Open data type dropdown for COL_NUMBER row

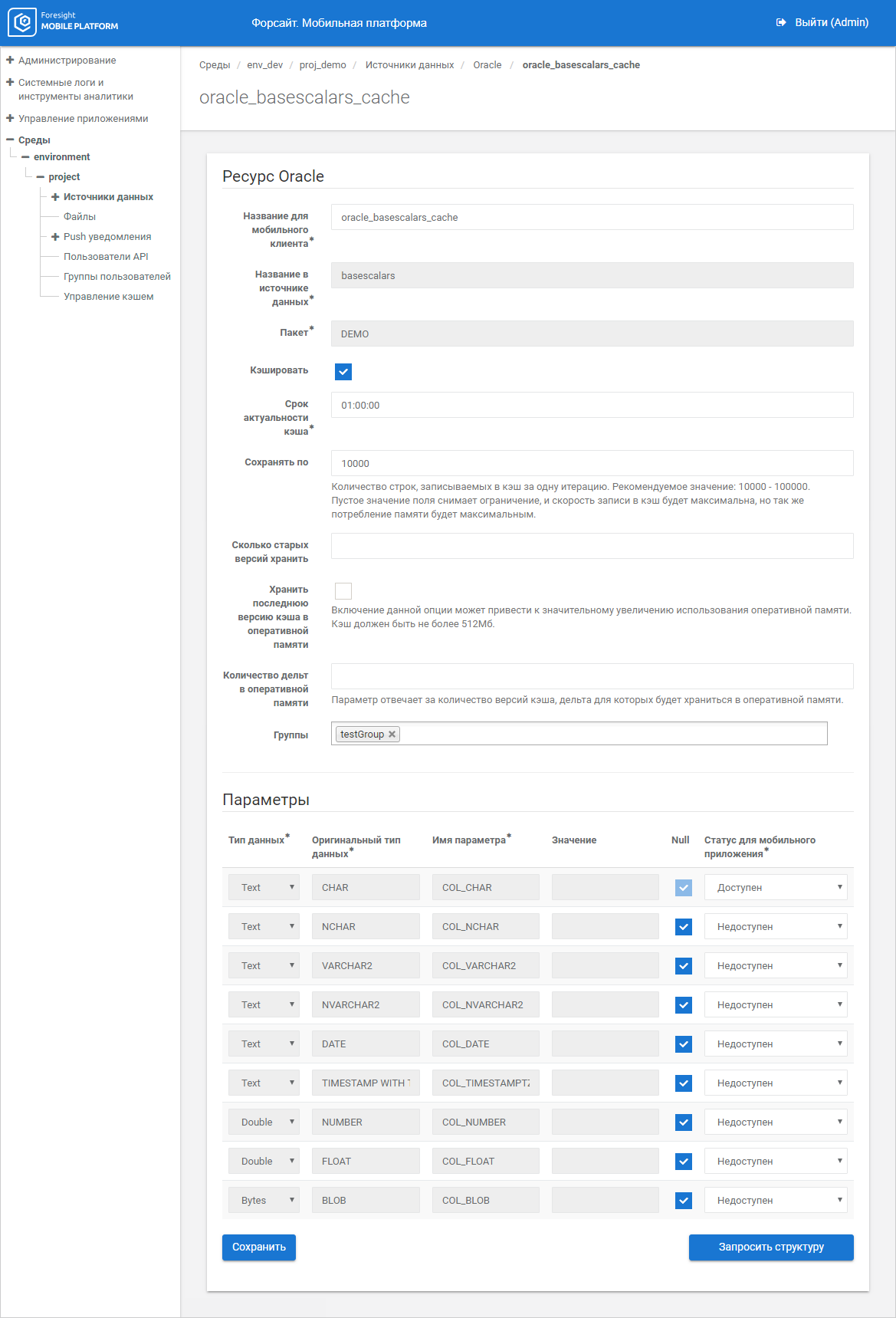[264, 1122]
